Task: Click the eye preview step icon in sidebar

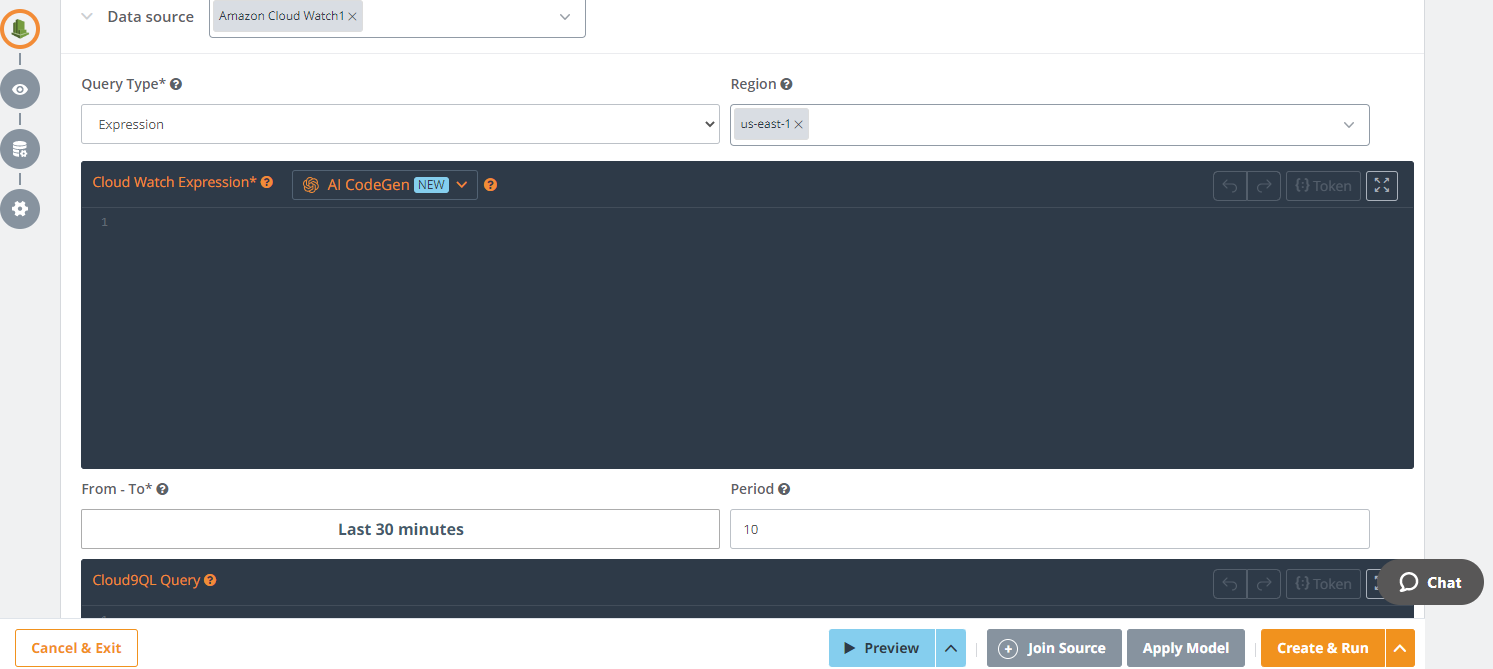Action: (x=20, y=89)
